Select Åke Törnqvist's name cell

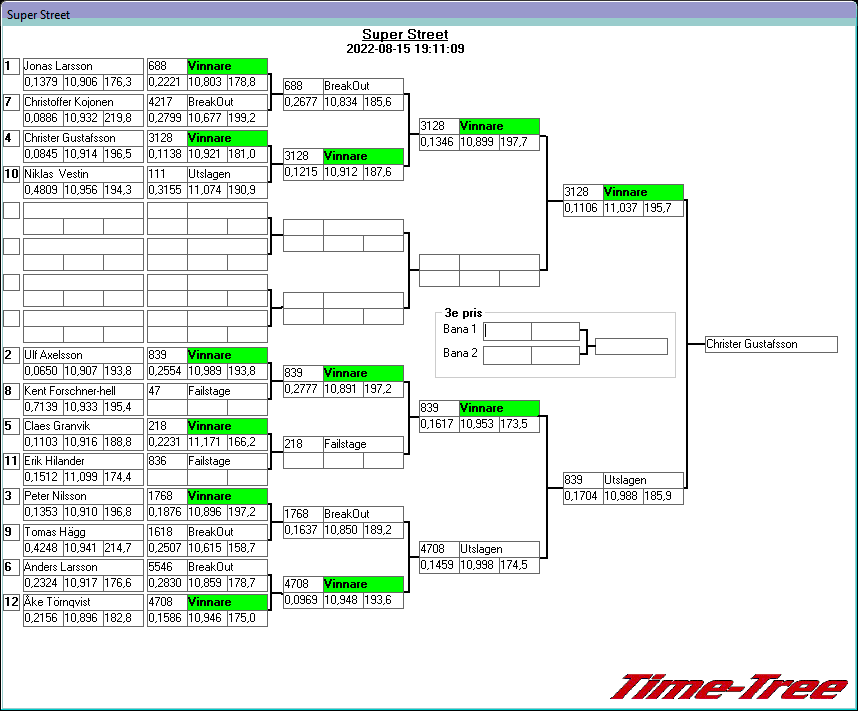[83, 602]
